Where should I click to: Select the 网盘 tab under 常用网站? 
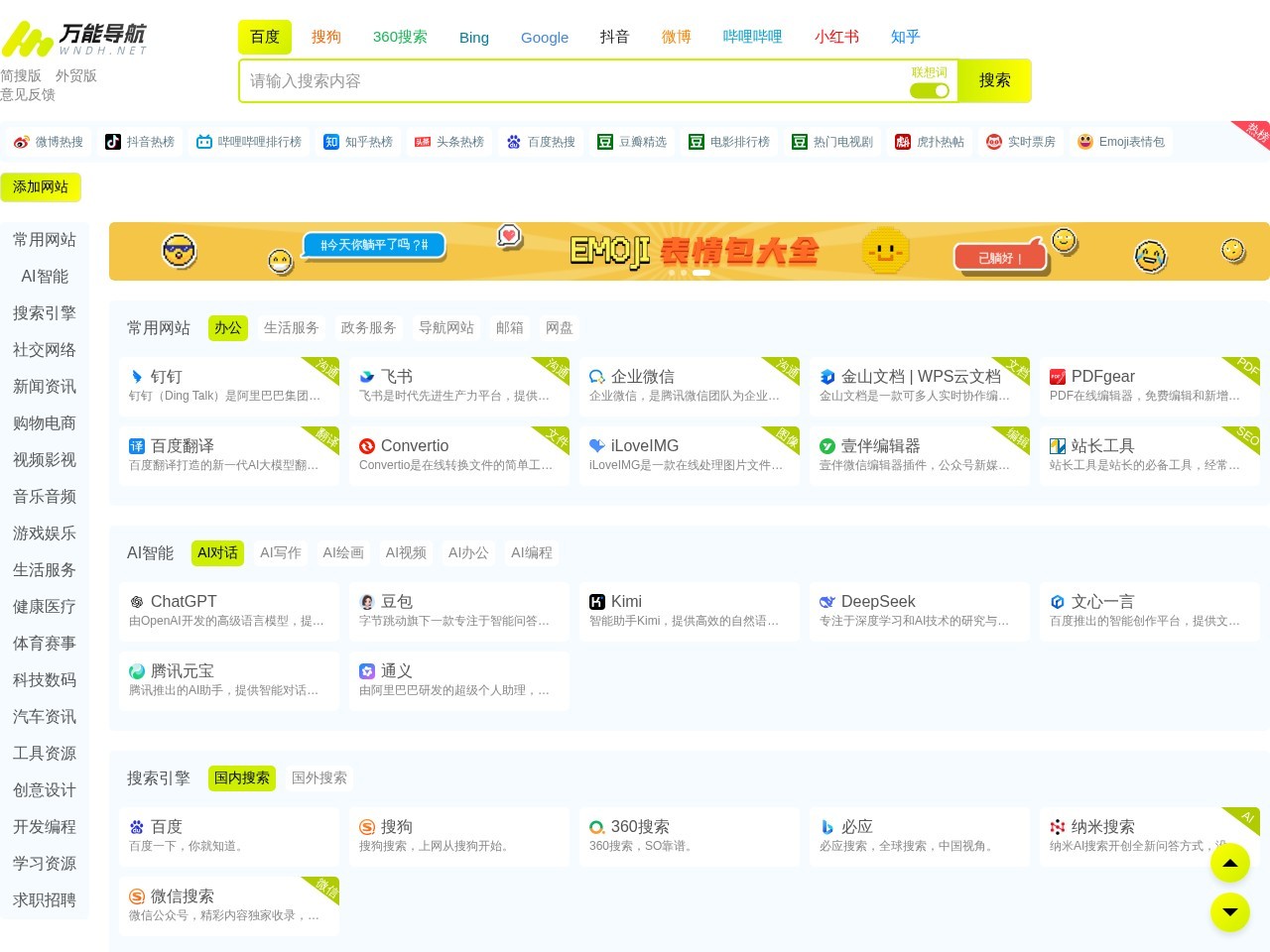559,327
